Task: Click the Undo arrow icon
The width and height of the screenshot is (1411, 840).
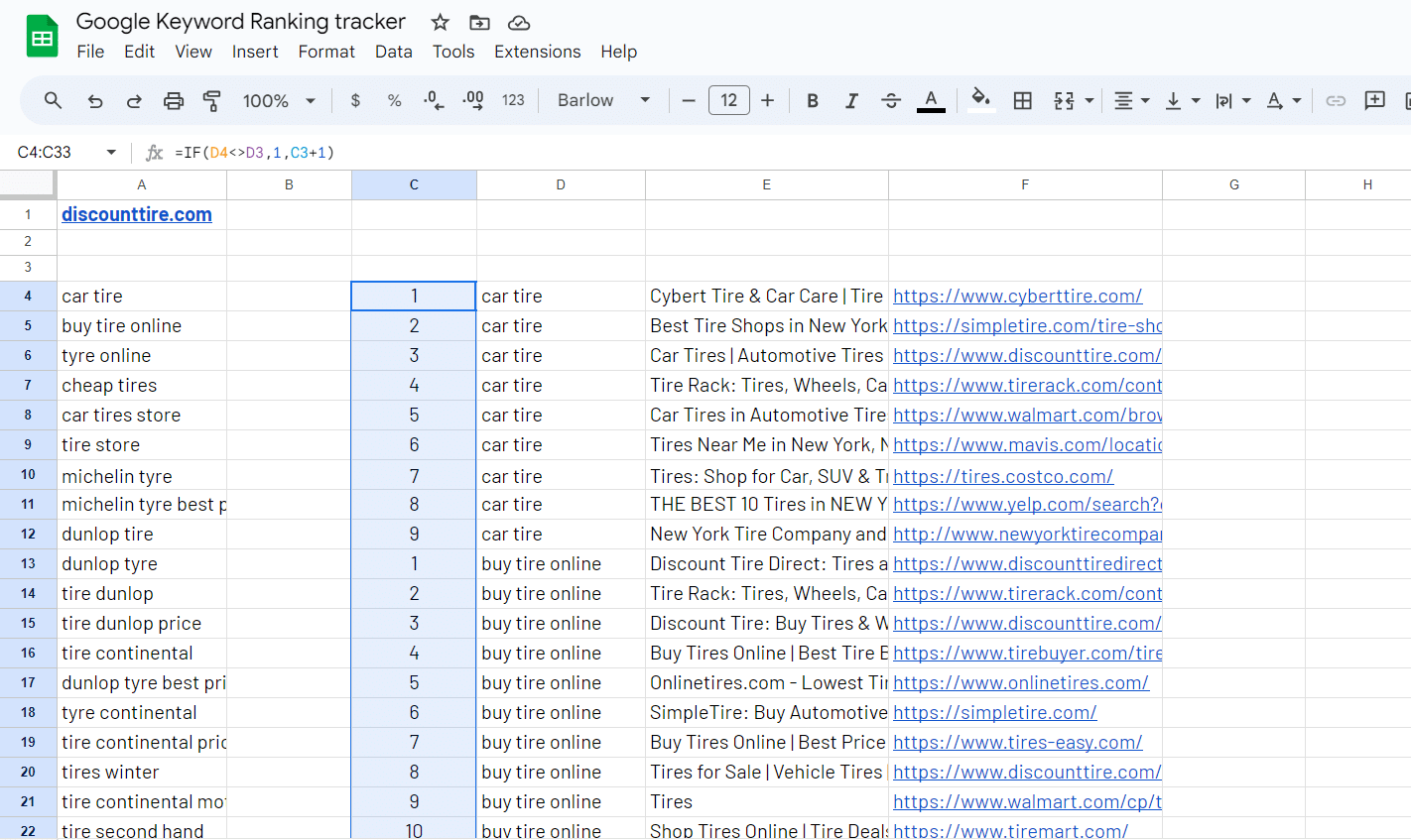Action: click(x=95, y=100)
